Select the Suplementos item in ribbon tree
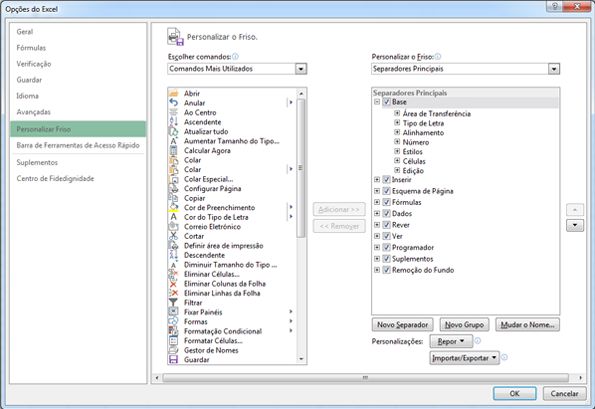This screenshot has width=595, height=409. [412, 259]
